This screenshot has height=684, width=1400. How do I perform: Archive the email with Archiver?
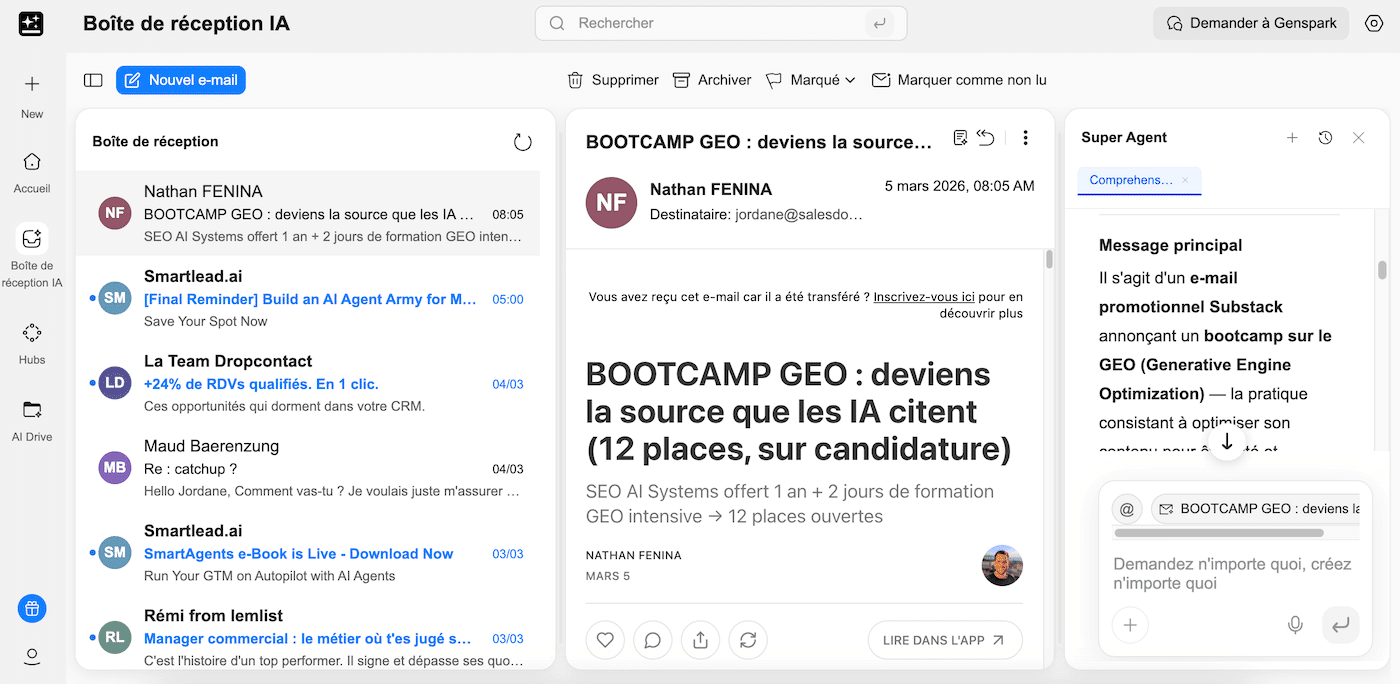click(x=712, y=80)
